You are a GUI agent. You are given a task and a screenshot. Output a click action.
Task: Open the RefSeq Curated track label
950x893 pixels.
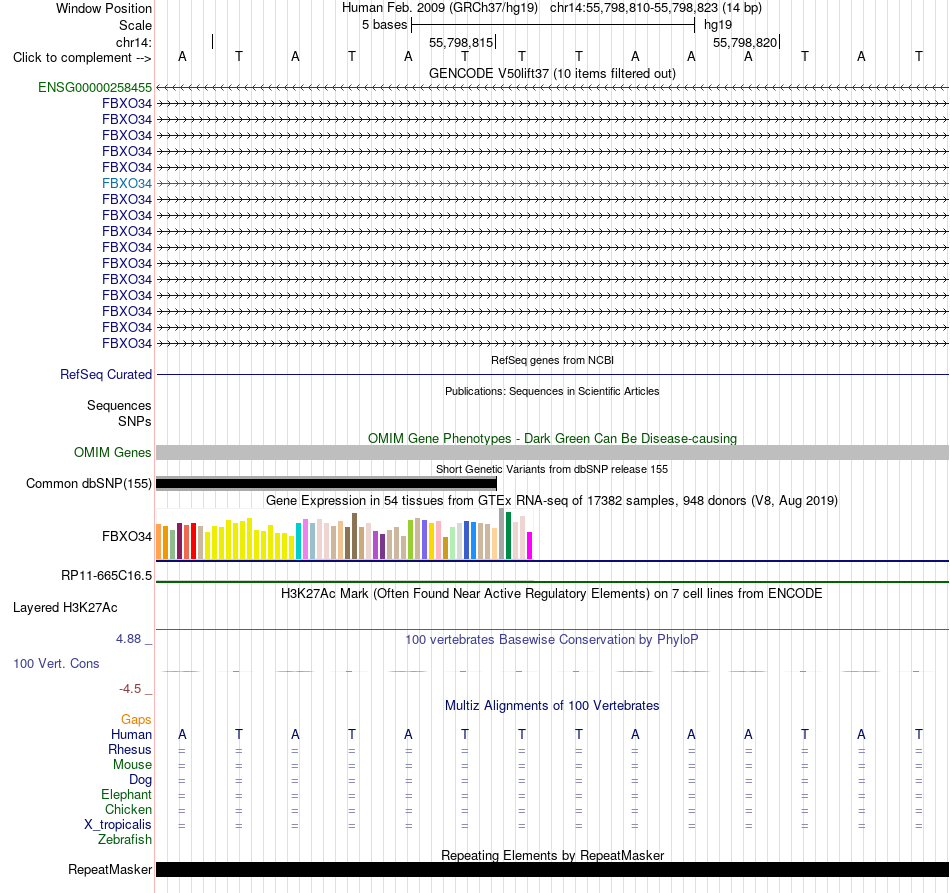pos(106,374)
